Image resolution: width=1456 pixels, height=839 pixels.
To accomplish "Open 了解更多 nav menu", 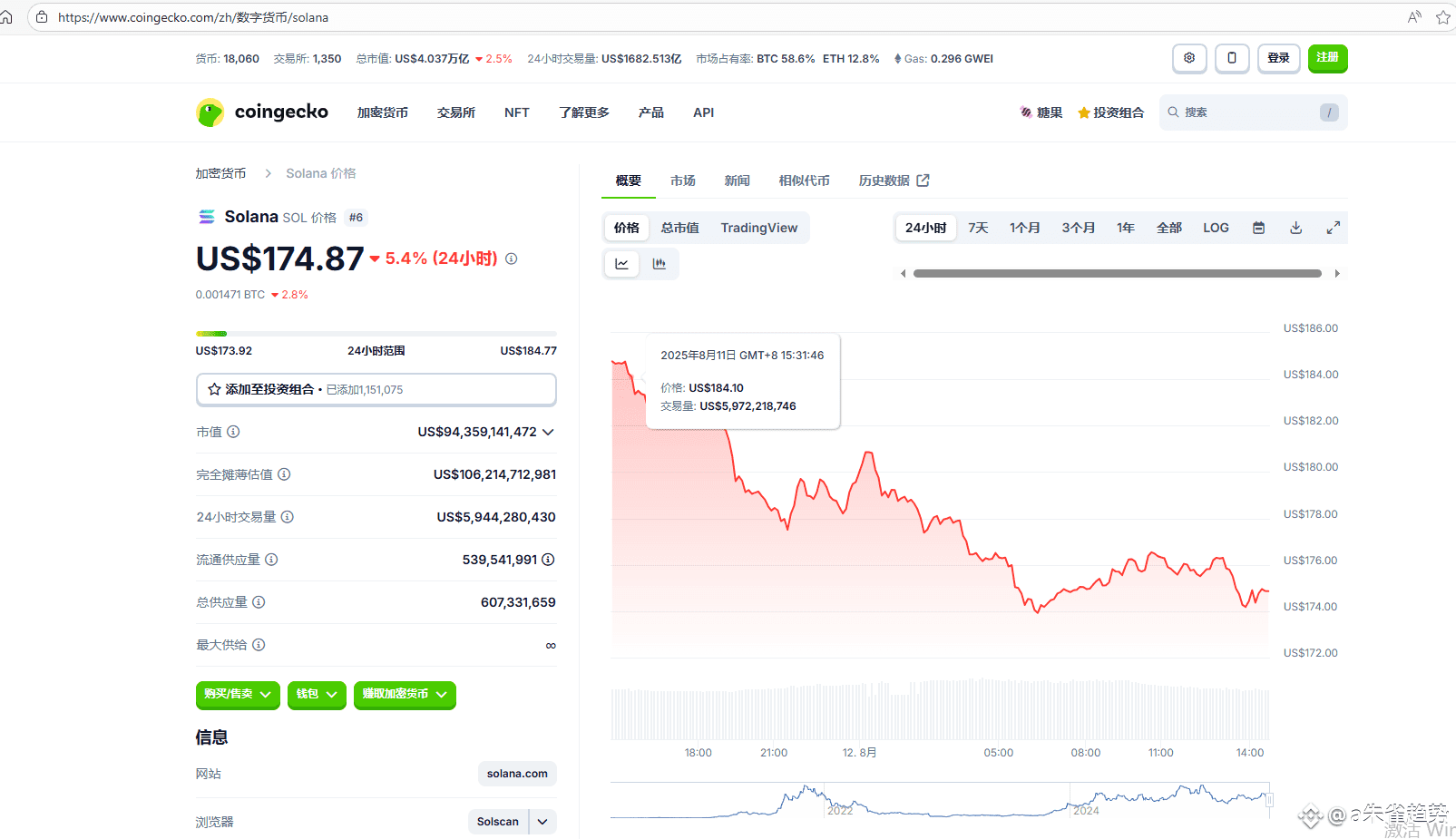I will coord(584,112).
